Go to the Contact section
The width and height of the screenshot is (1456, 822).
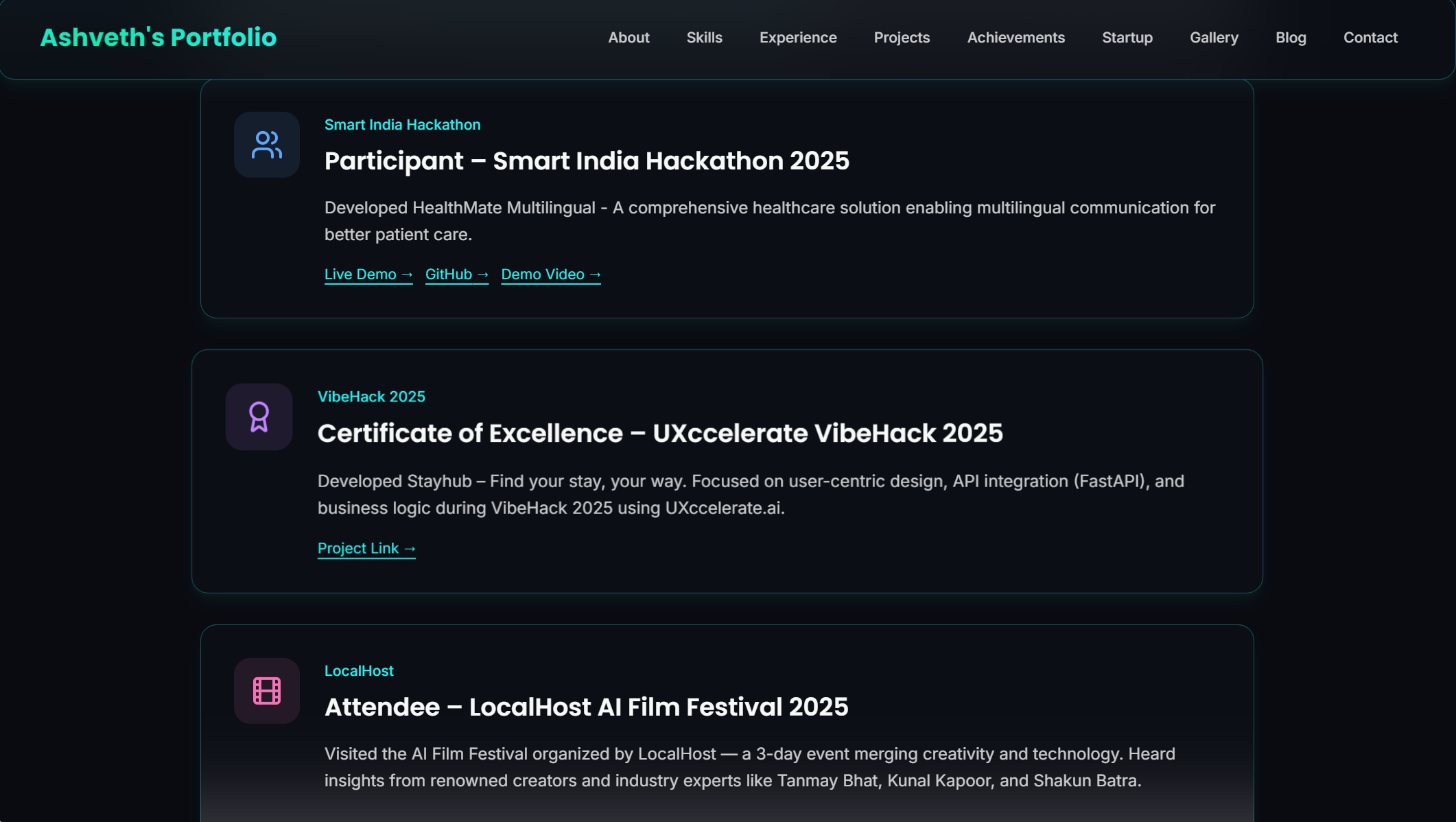coord(1370,38)
